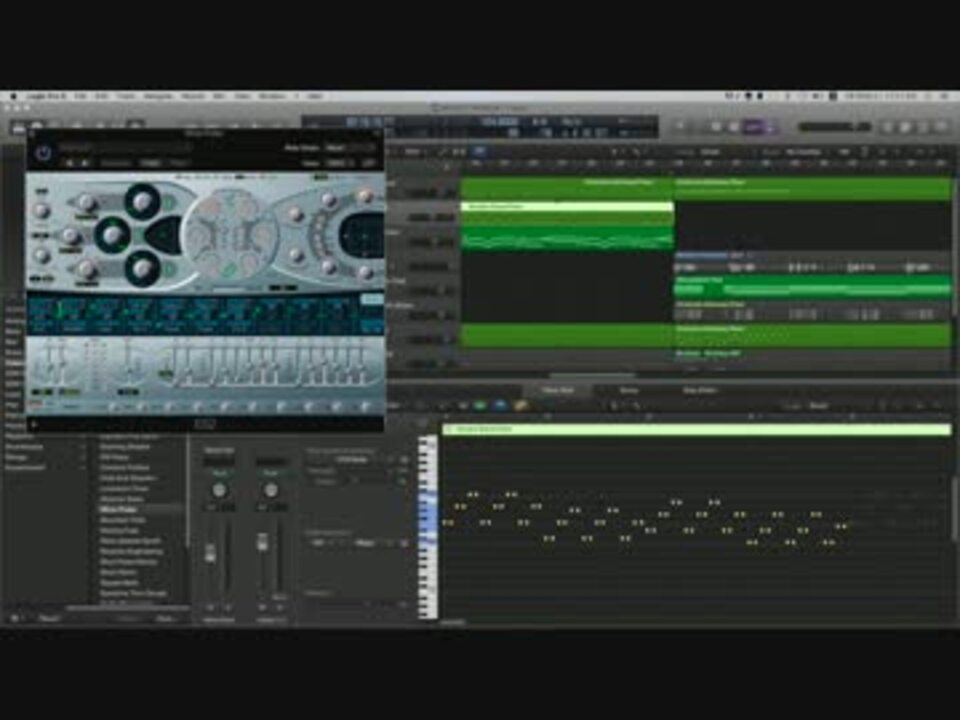
Task: Open the View size dropdown in ES2
Action: pos(338,163)
